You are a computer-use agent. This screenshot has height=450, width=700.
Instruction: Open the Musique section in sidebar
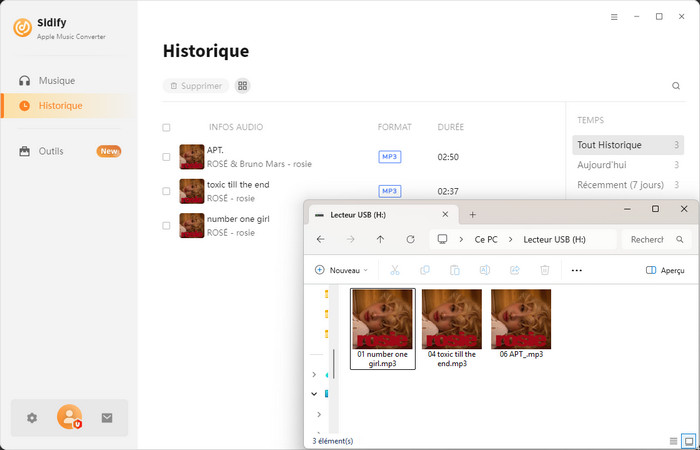pyautogui.click(x=56, y=80)
